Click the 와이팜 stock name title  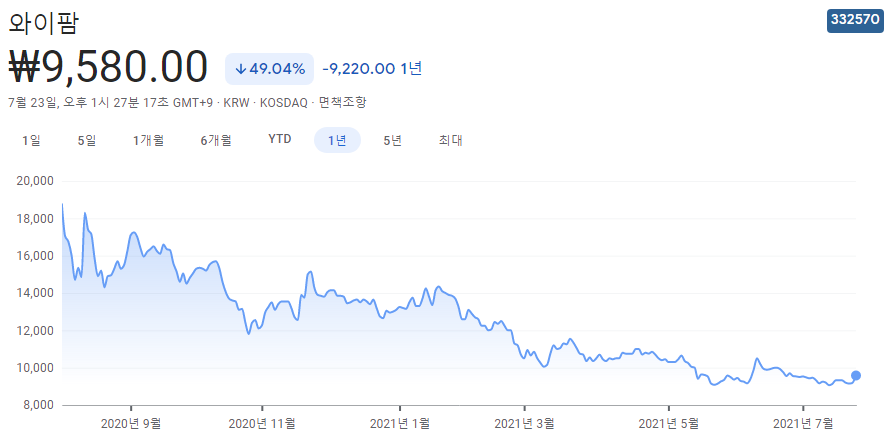(43, 23)
